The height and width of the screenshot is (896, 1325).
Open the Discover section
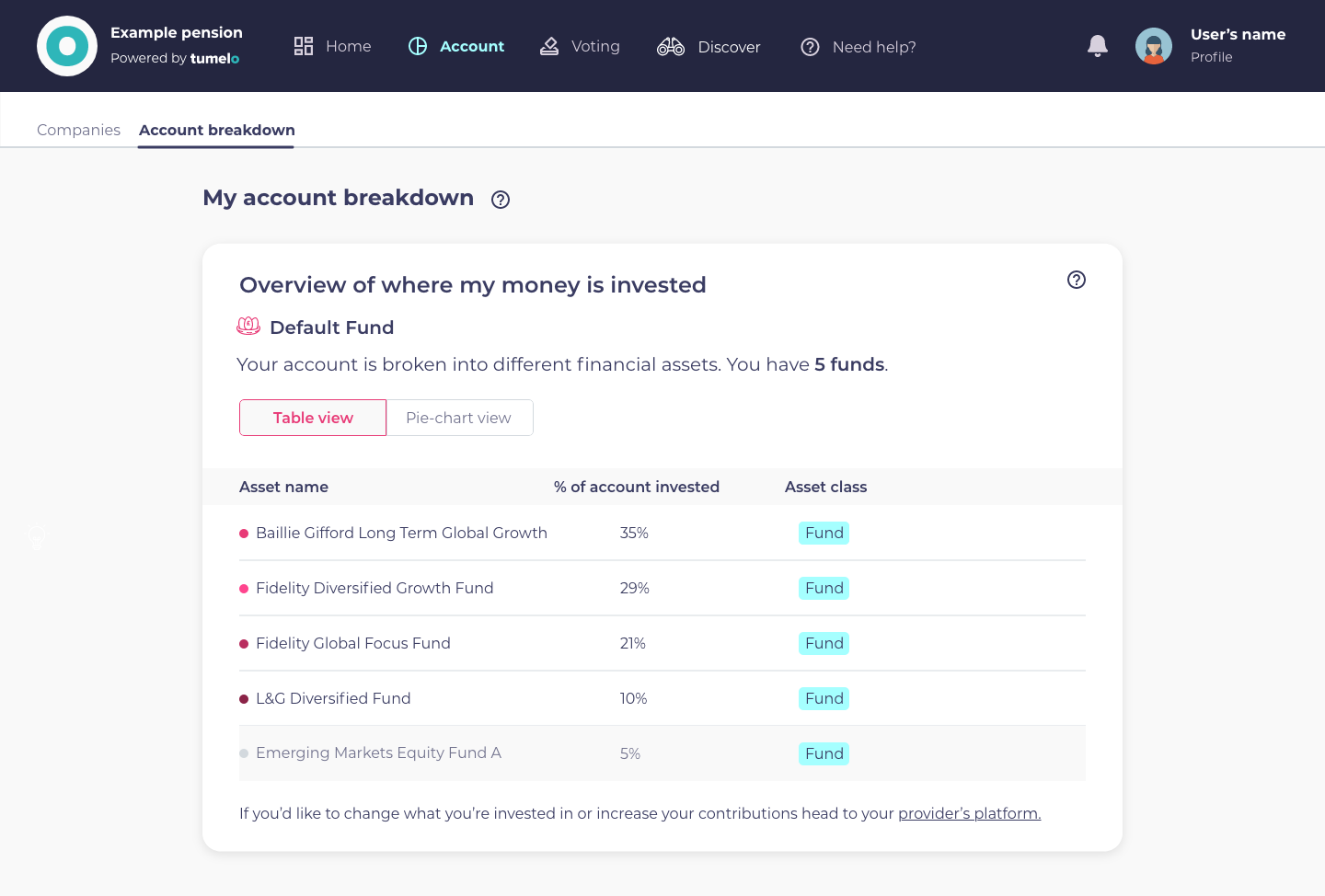tap(709, 46)
